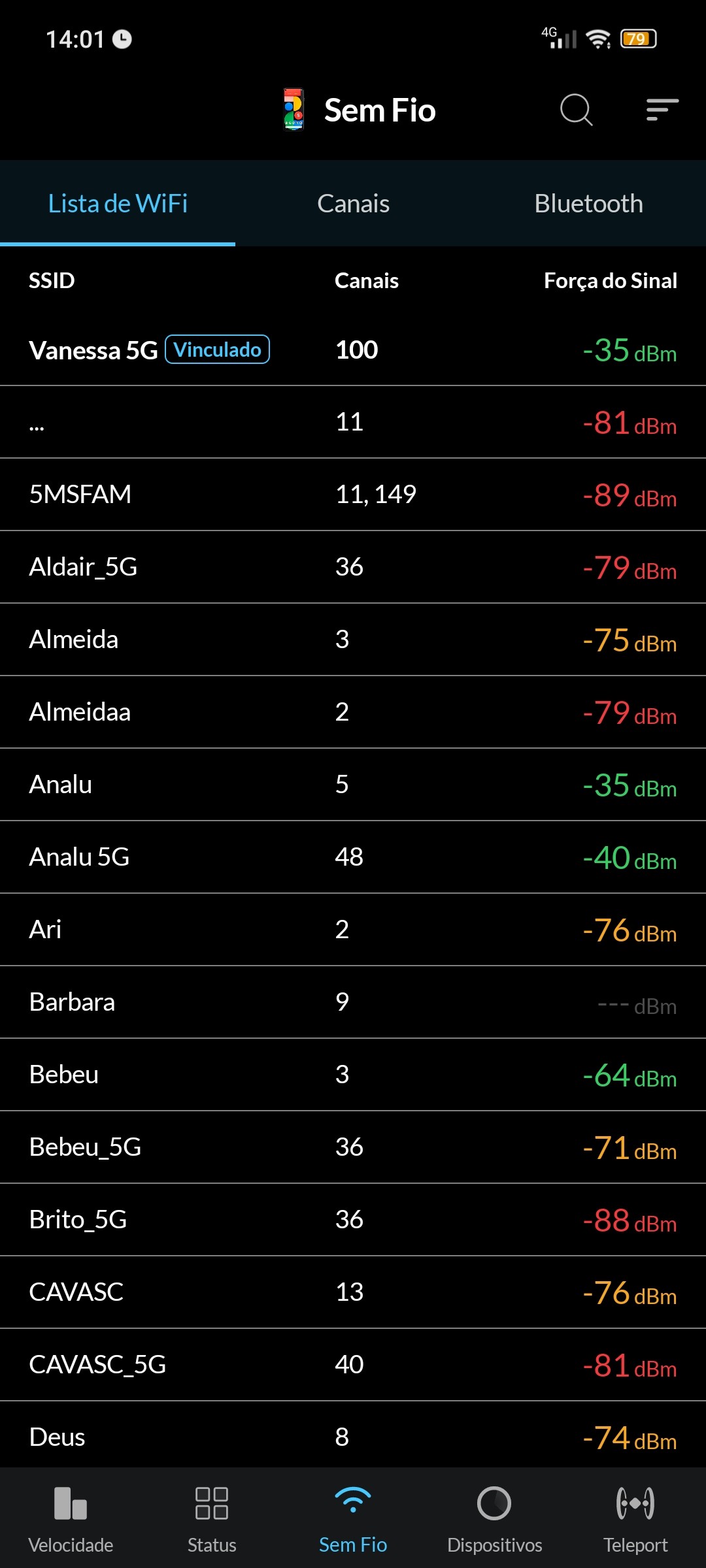The width and height of the screenshot is (706, 1568).
Task: Switch to the Bluetooth tab
Action: [588, 204]
